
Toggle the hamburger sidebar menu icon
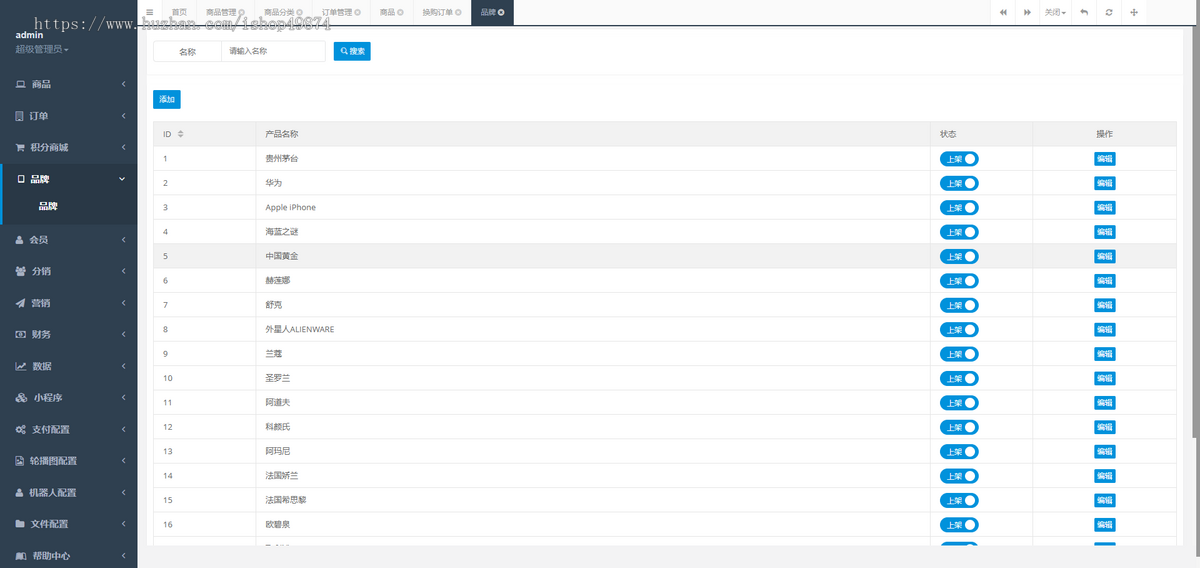[x=150, y=12]
